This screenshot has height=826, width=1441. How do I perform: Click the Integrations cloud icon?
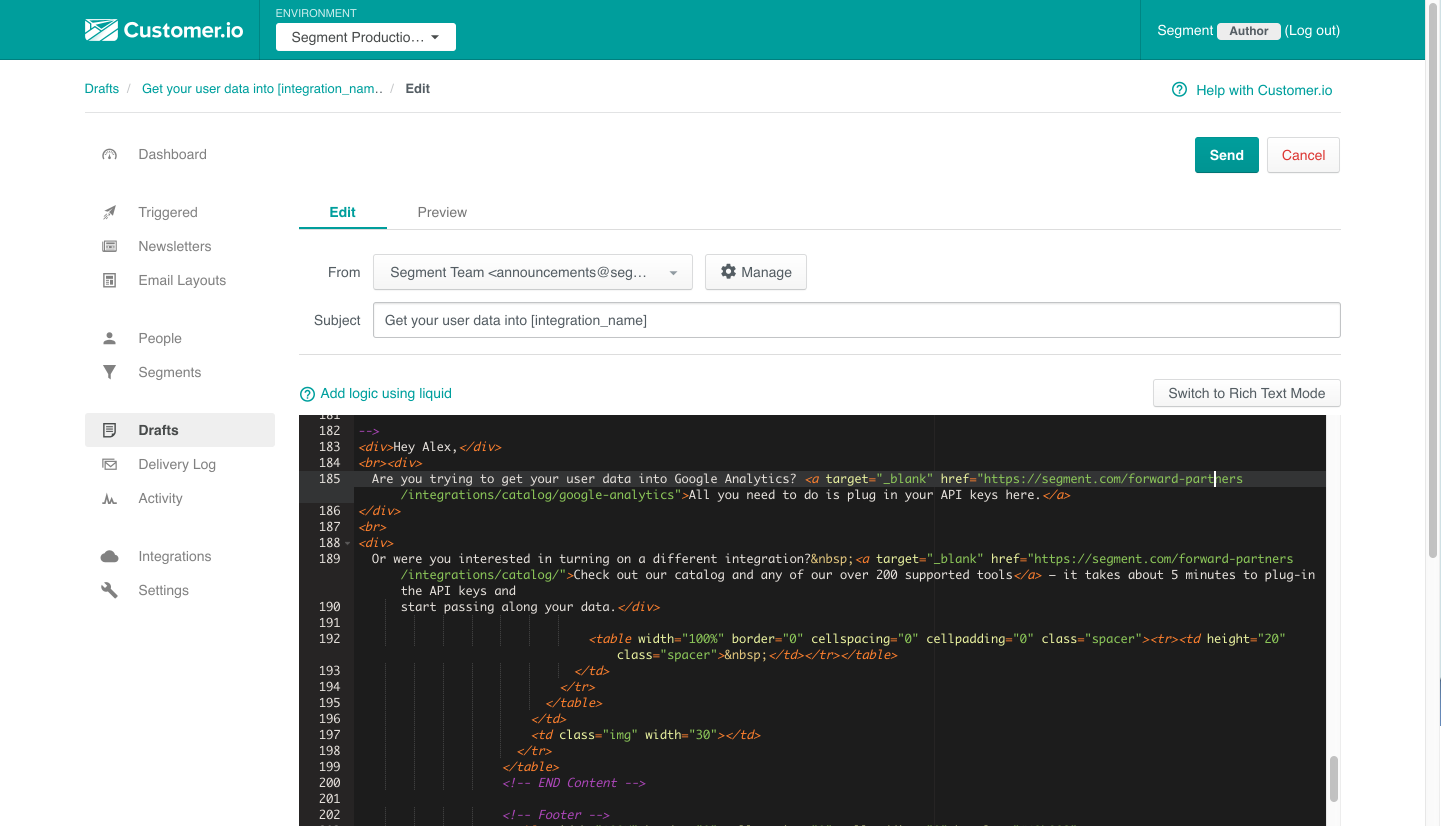click(110, 557)
